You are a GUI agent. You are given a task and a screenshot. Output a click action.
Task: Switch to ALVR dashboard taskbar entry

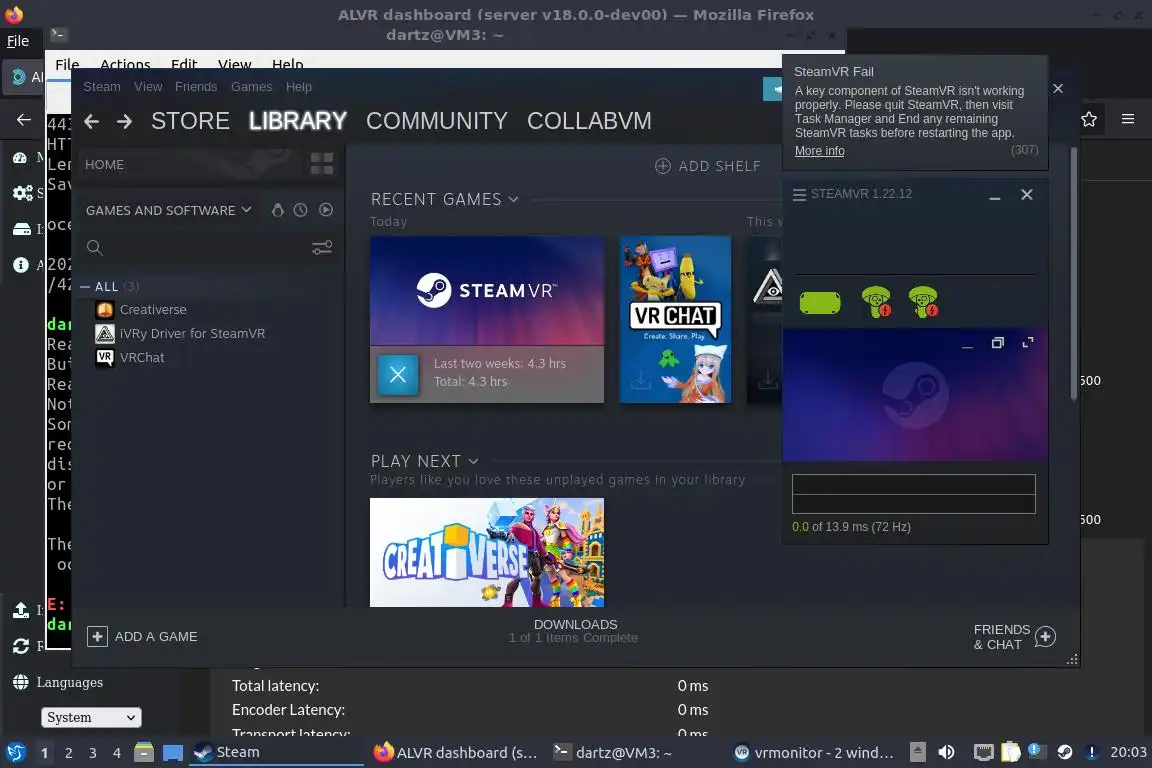pos(456,753)
